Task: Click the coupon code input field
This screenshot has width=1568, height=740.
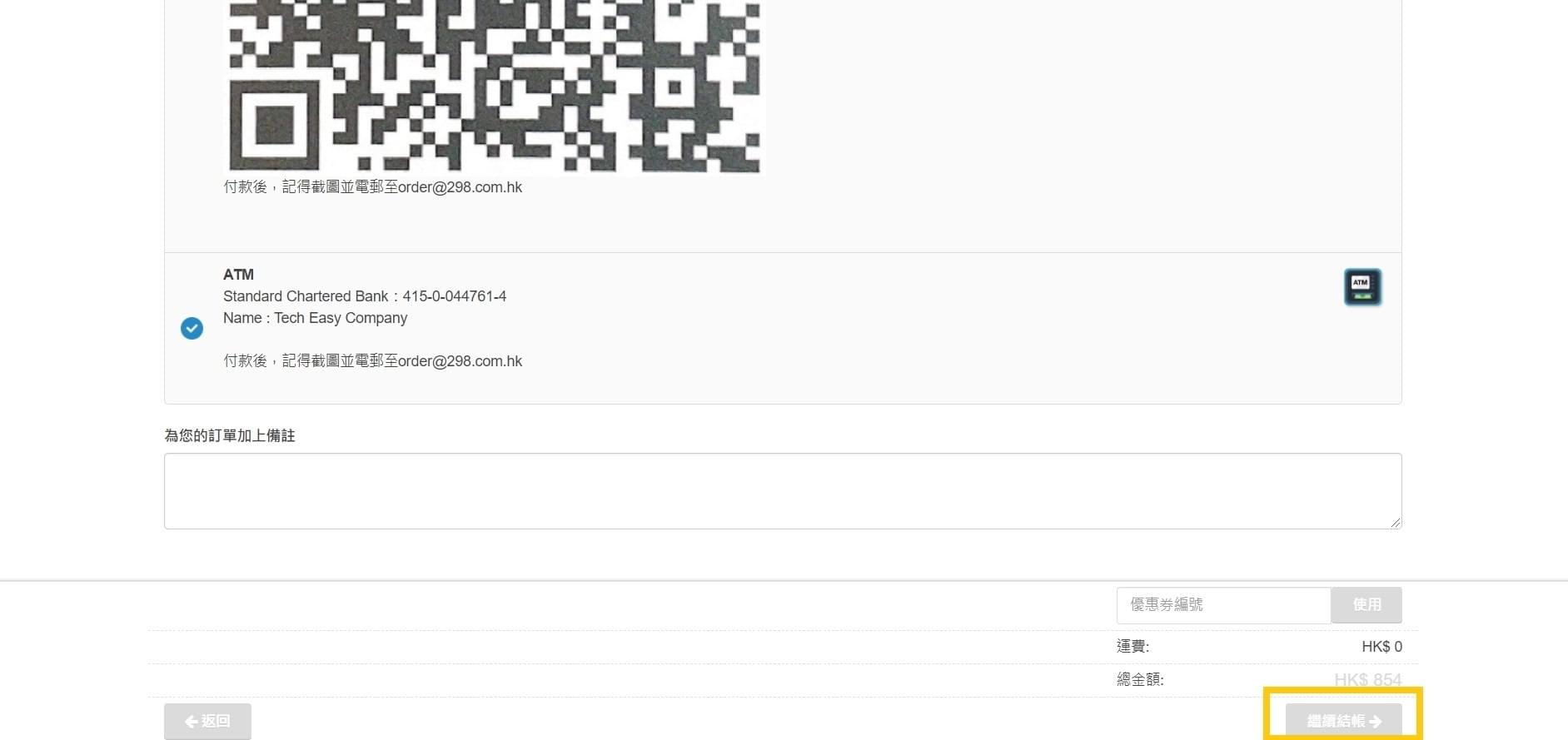Action: (1223, 605)
